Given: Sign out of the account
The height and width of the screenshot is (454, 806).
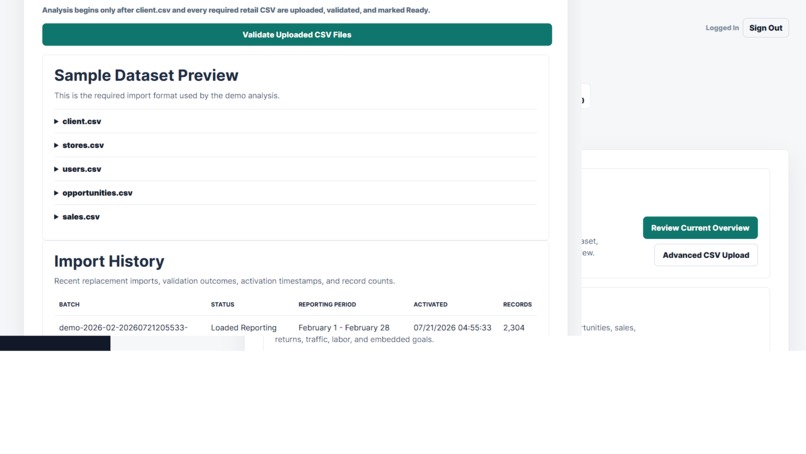Looking at the screenshot, I should [765, 28].
